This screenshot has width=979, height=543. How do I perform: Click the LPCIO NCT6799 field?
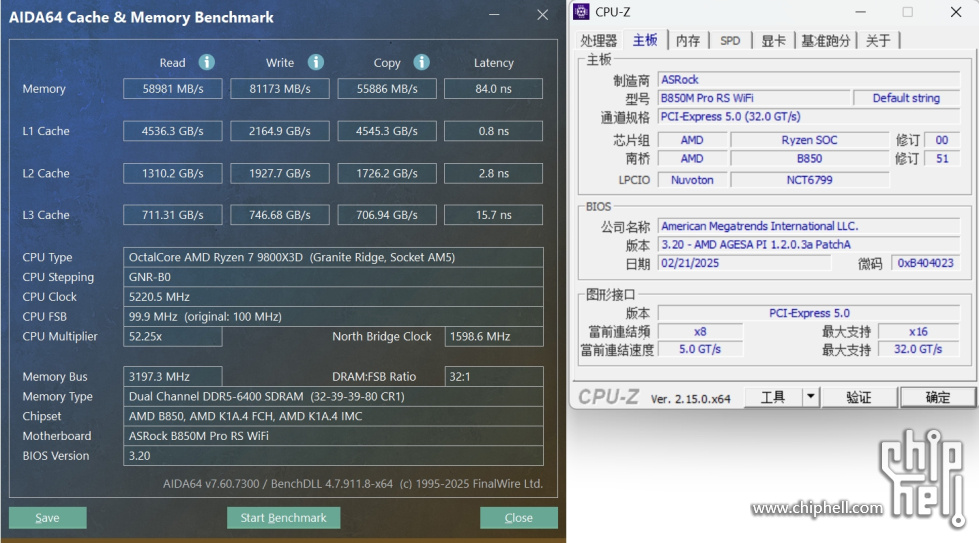coord(809,180)
